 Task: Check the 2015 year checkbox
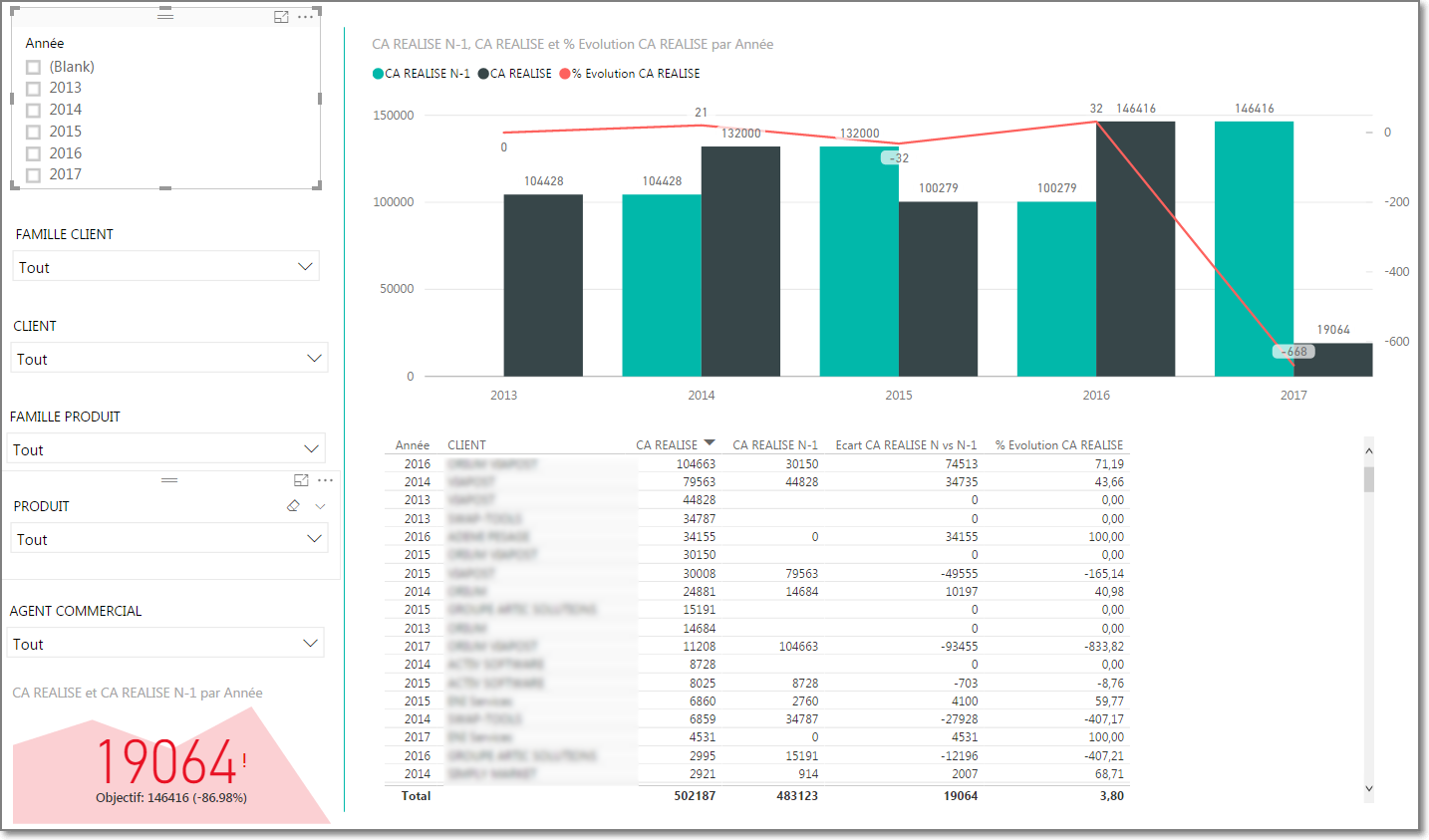(x=33, y=132)
